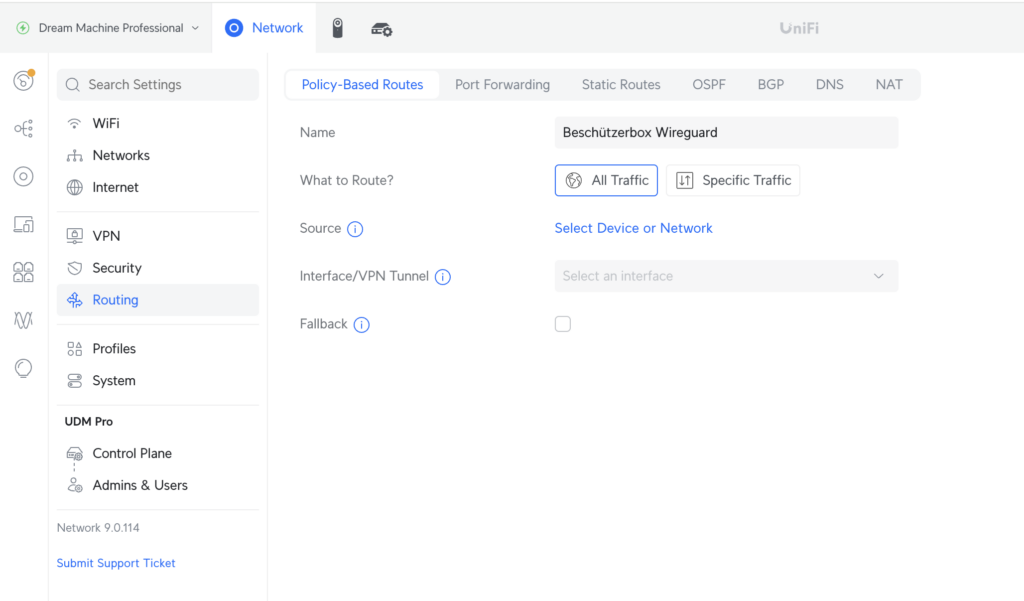The height and width of the screenshot is (601, 1024).
Task: Click the lightbulb icon at bottom of left rail
Action: tap(23, 368)
